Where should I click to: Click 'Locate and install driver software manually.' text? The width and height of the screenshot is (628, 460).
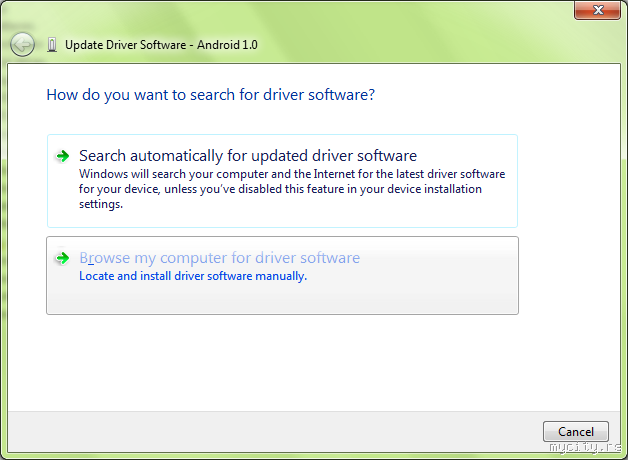pyautogui.click(x=193, y=276)
